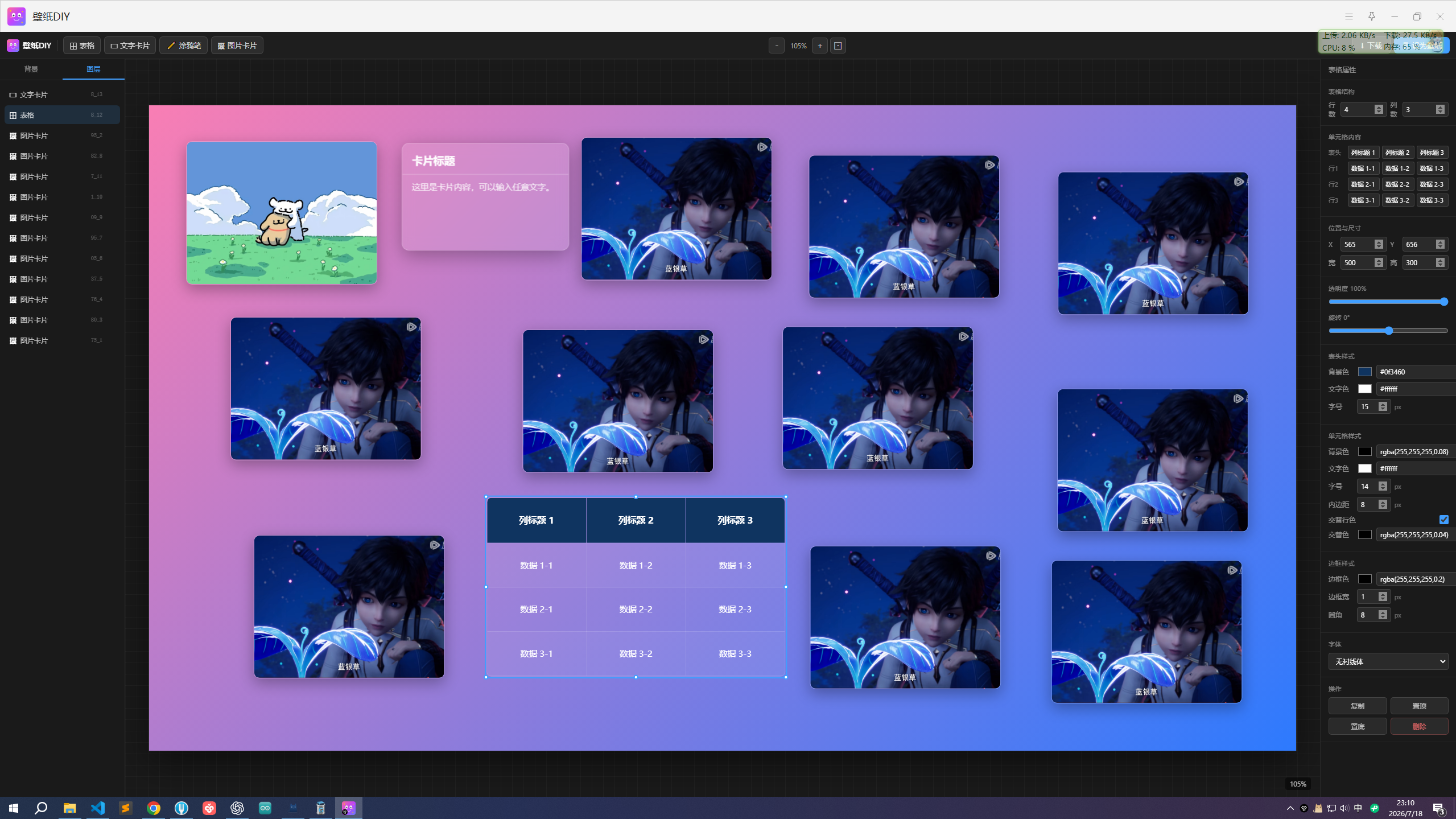The height and width of the screenshot is (819, 1456).
Task: Click the red 删除 delete button
Action: point(1420,726)
